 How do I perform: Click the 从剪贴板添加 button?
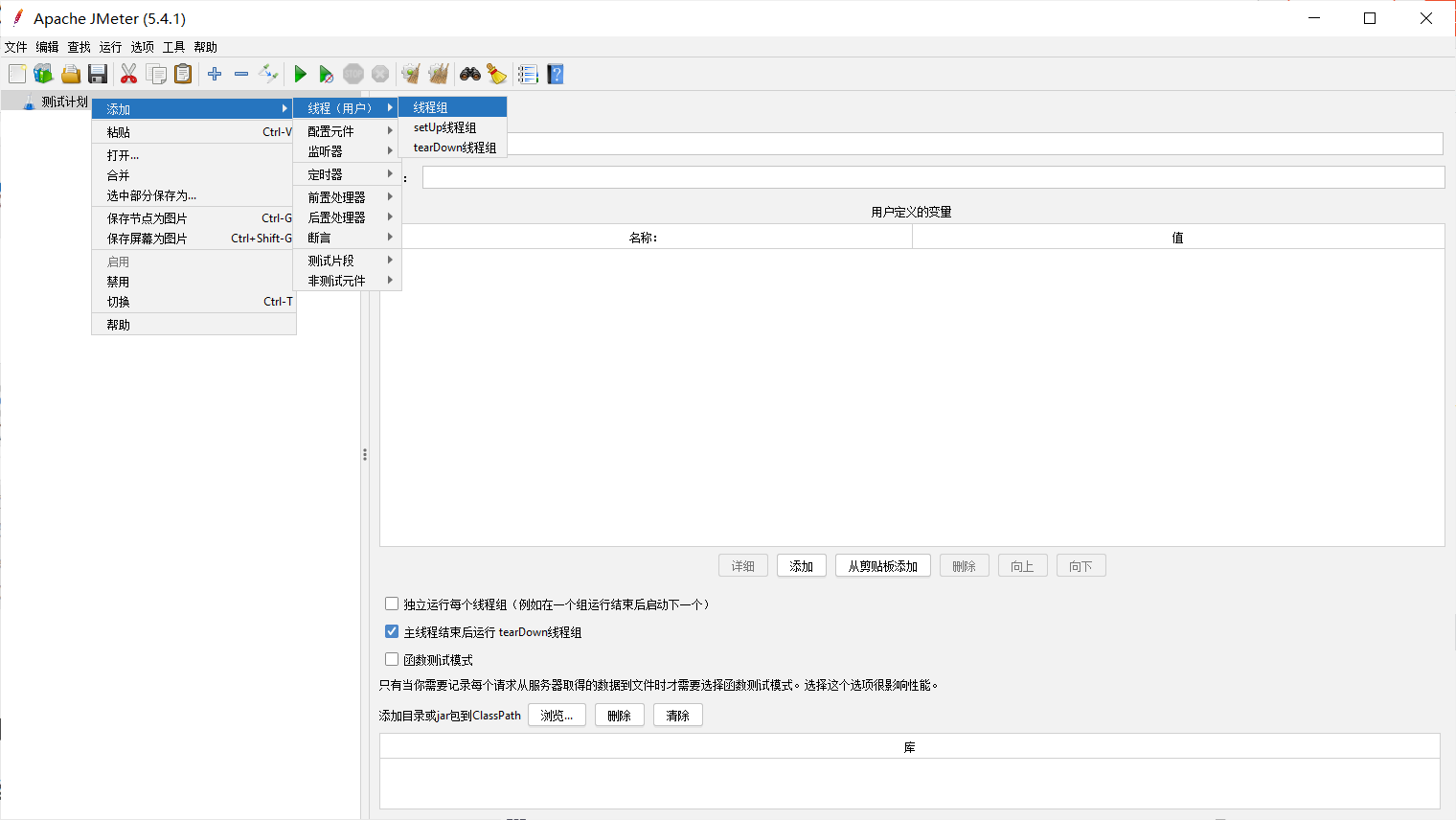883,566
